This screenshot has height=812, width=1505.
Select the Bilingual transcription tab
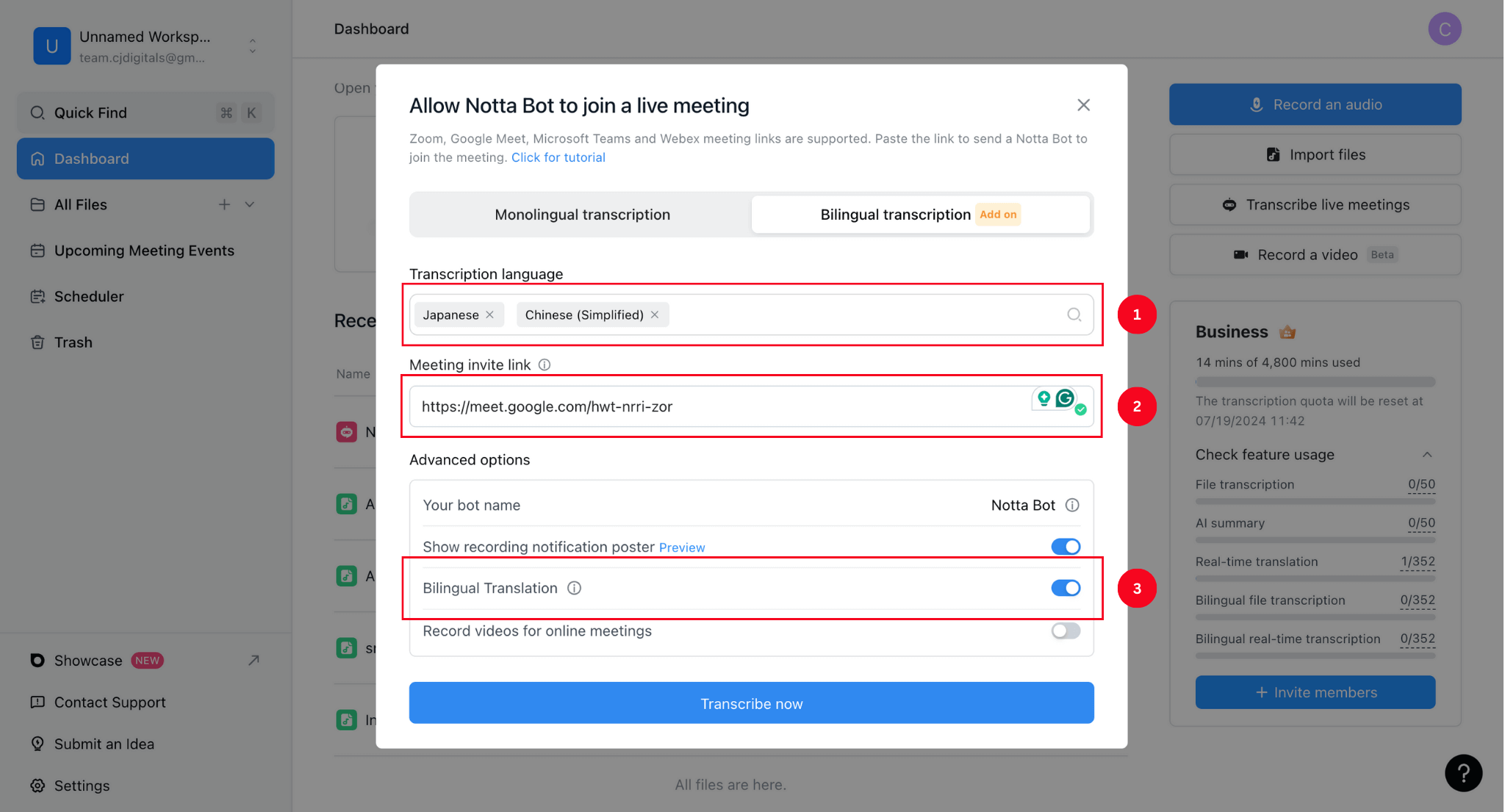pos(921,214)
